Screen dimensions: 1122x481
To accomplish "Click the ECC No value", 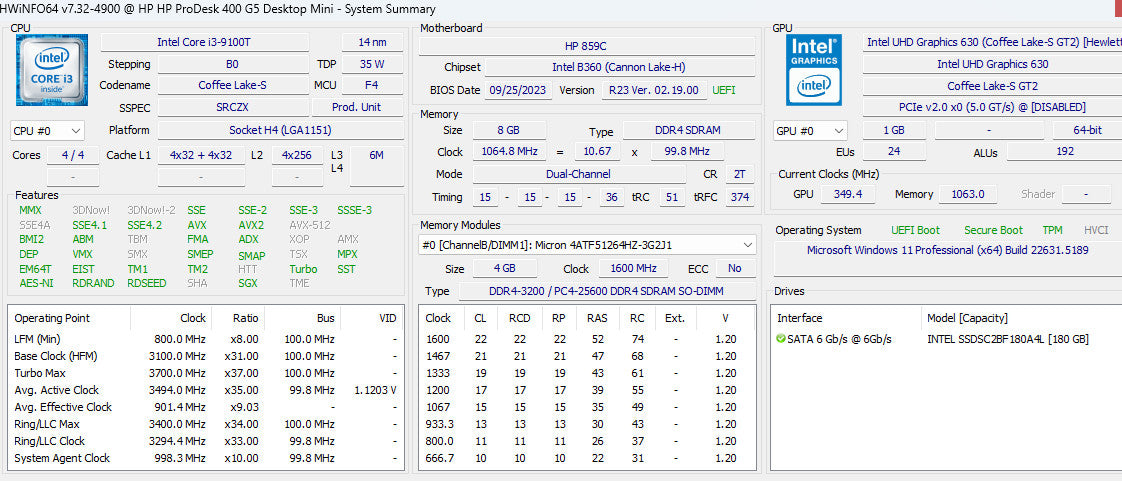I will point(735,269).
